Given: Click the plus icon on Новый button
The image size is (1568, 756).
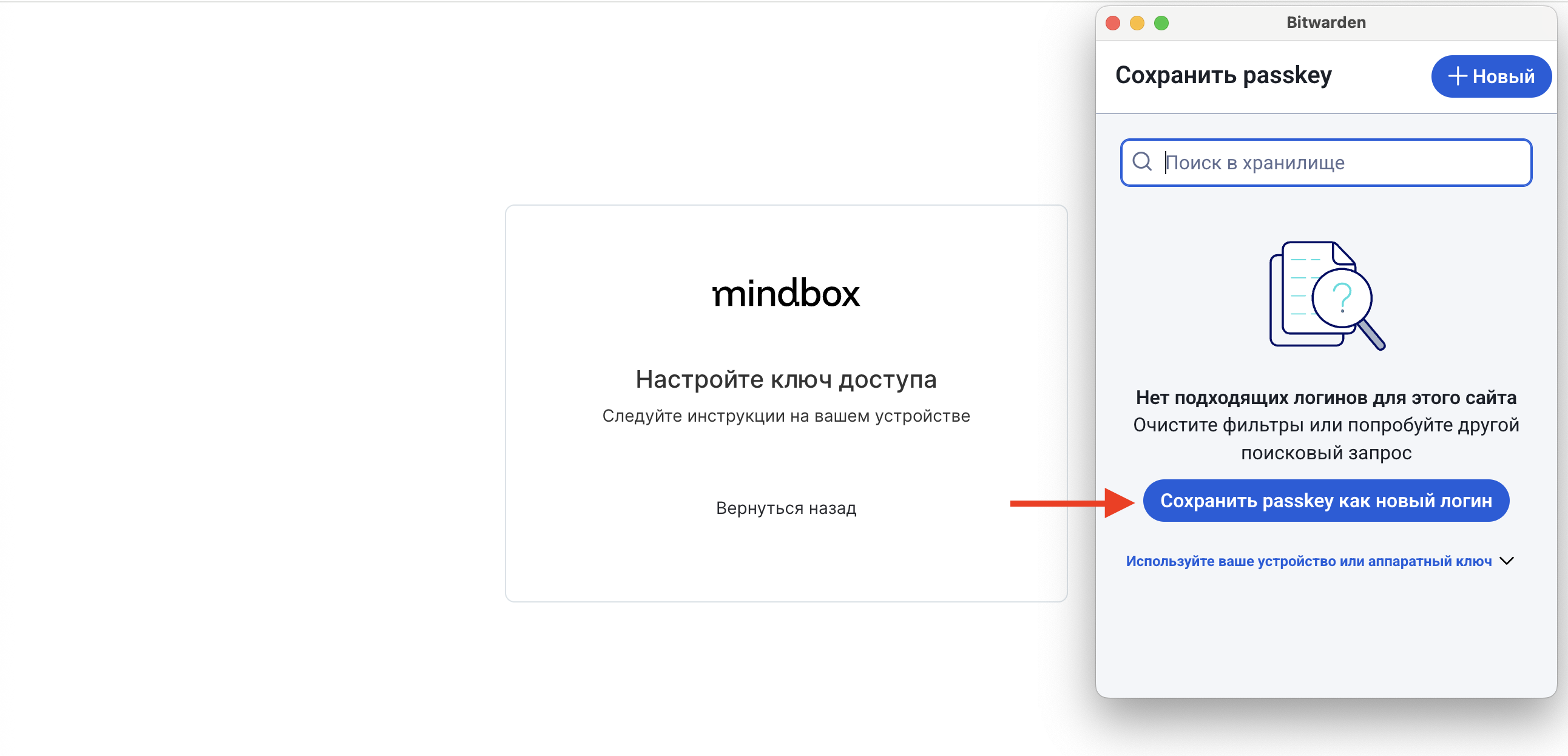Looking at the screenshot, I should (1457, 76).
